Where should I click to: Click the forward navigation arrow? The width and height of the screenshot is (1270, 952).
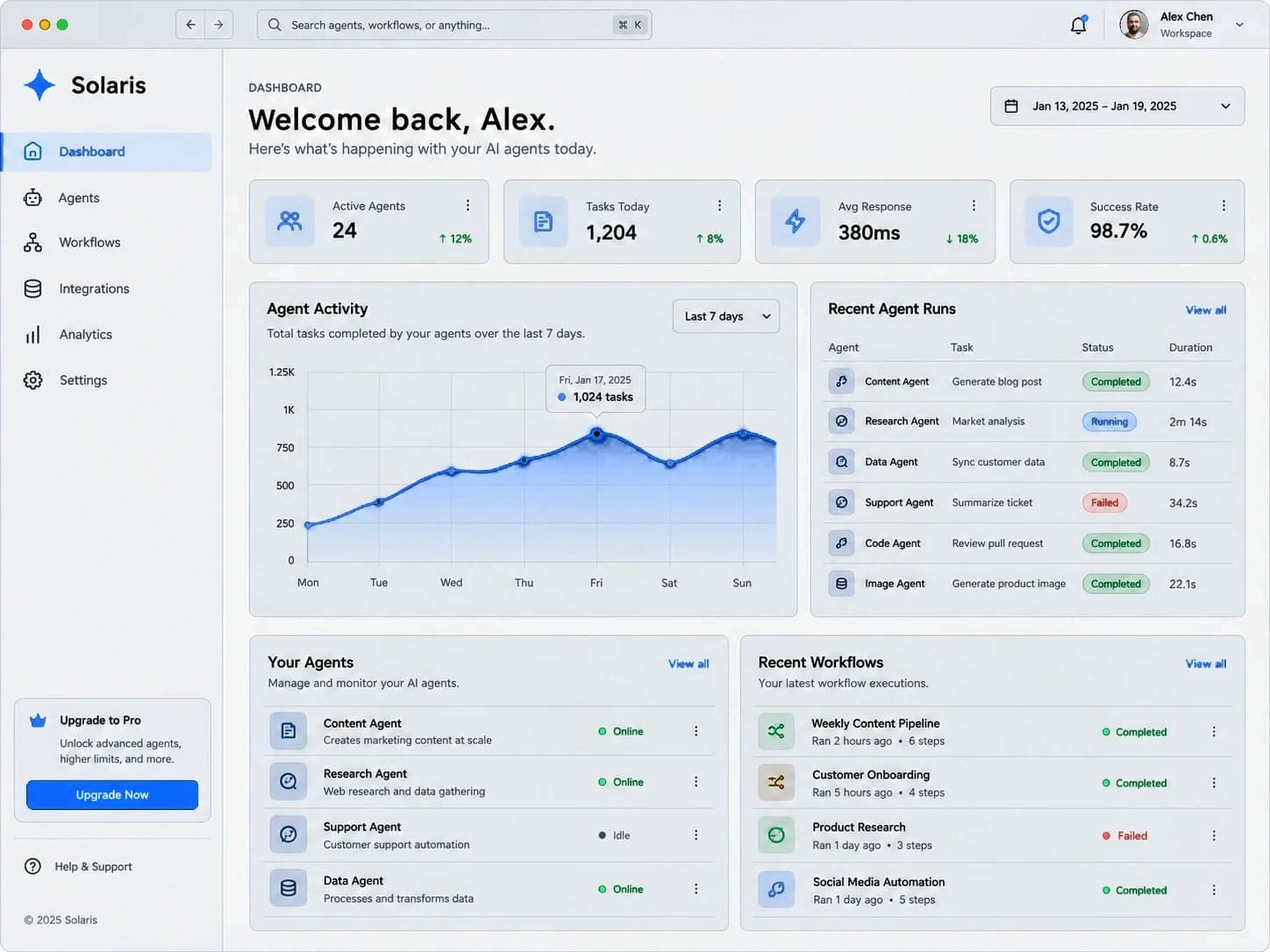[x=218, y=25]
